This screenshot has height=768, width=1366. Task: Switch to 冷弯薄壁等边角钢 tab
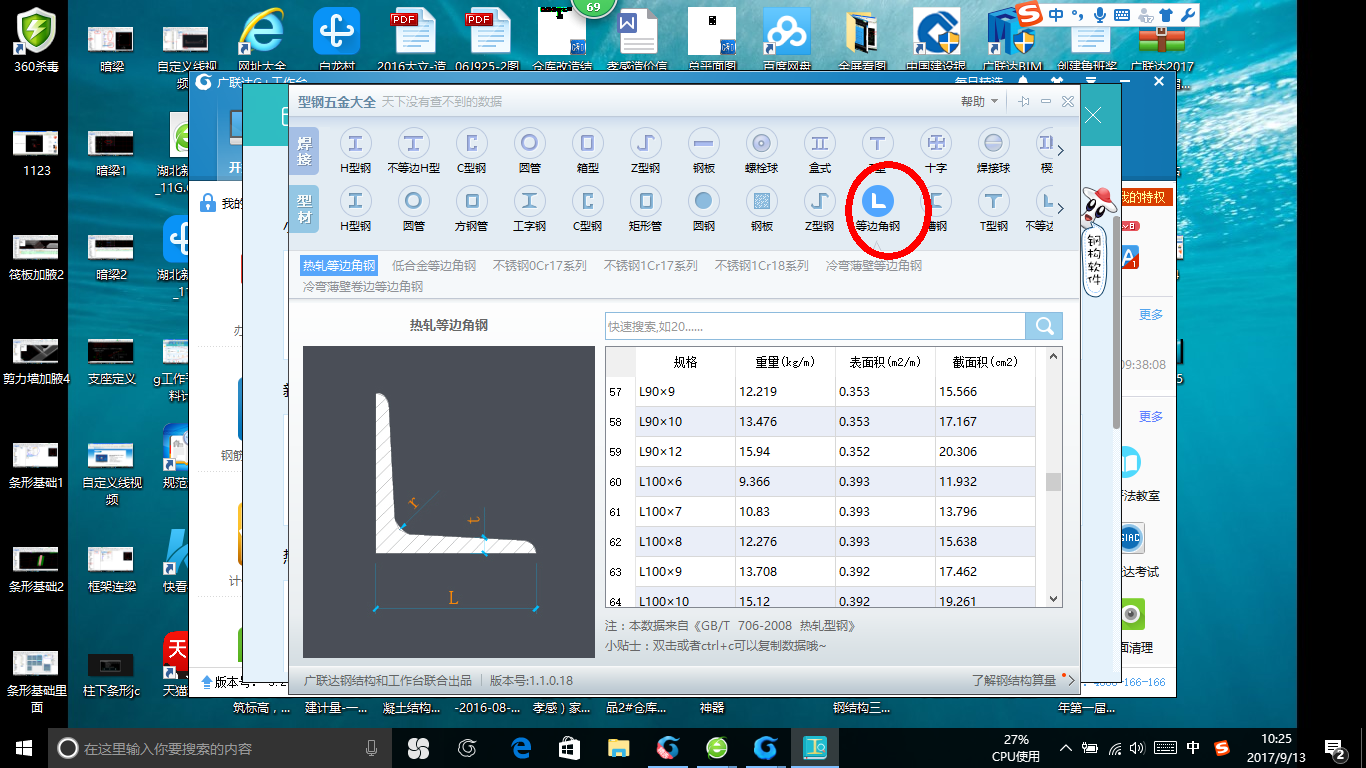pos(874,266)
